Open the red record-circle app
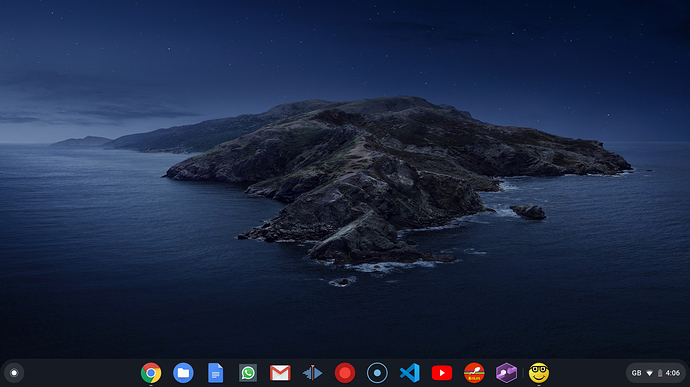The image size is (690, 387). 345,373
